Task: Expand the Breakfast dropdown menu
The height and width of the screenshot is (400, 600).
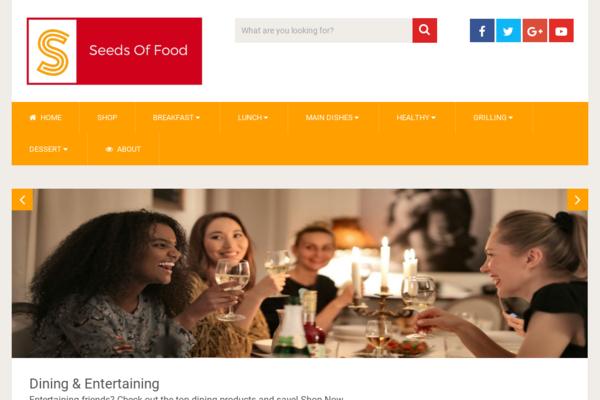Action: 176,118
